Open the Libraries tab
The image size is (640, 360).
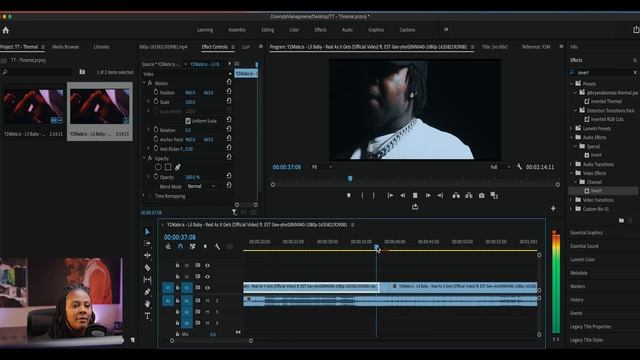tap(101, 47)
